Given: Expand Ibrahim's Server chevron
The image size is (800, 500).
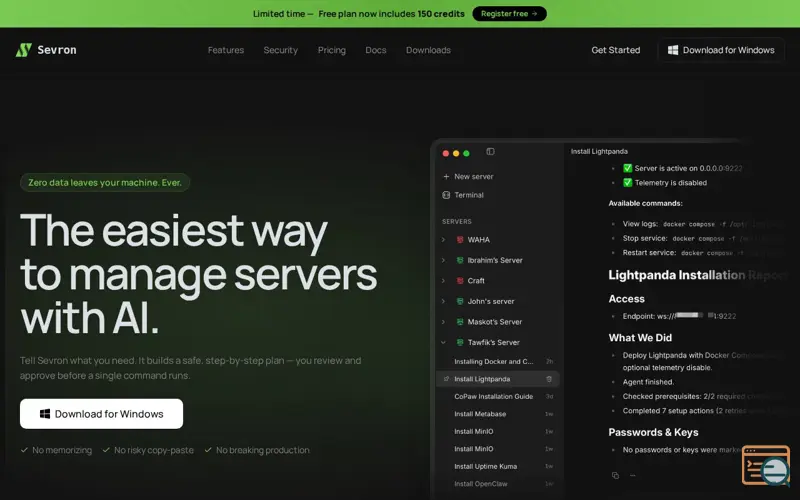Looking at the screenshot, I should click(x=443, y=260).
